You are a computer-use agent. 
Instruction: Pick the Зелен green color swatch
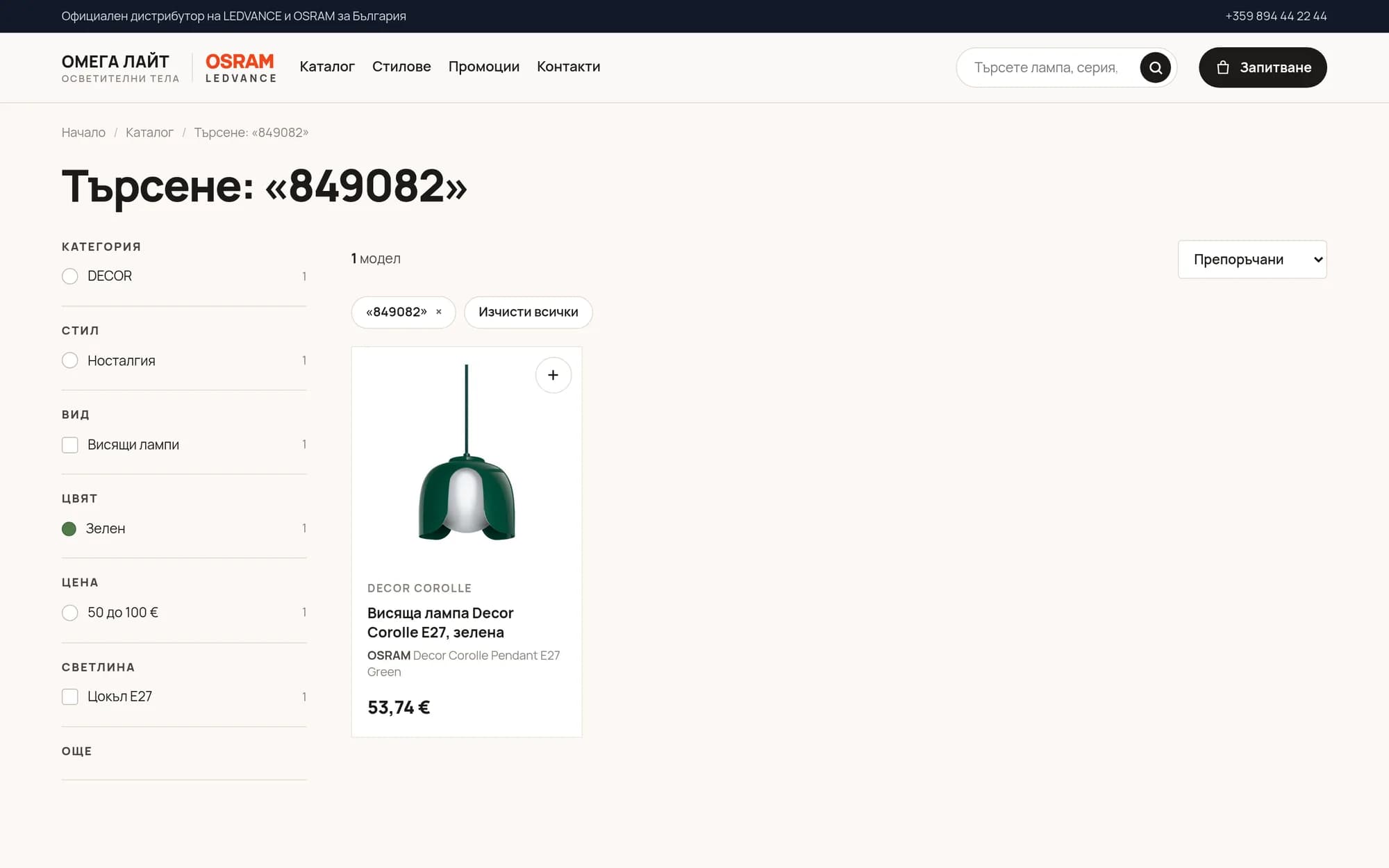(x=69, y=528)
